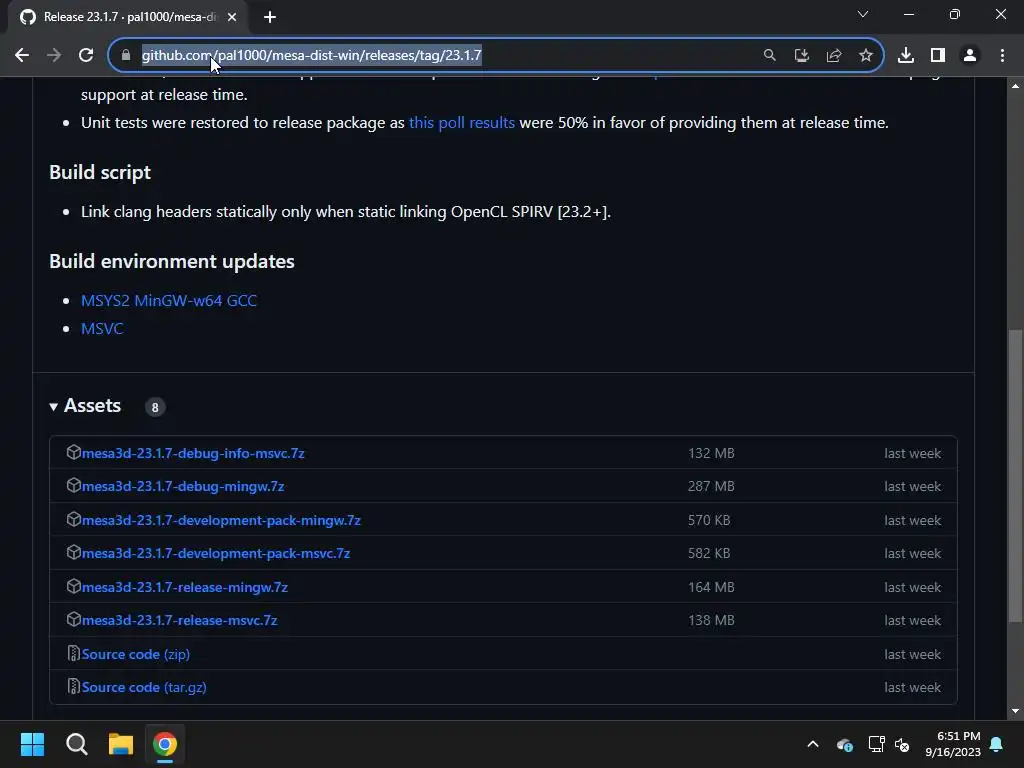Click the 138 MB file size text

[711, 620]
